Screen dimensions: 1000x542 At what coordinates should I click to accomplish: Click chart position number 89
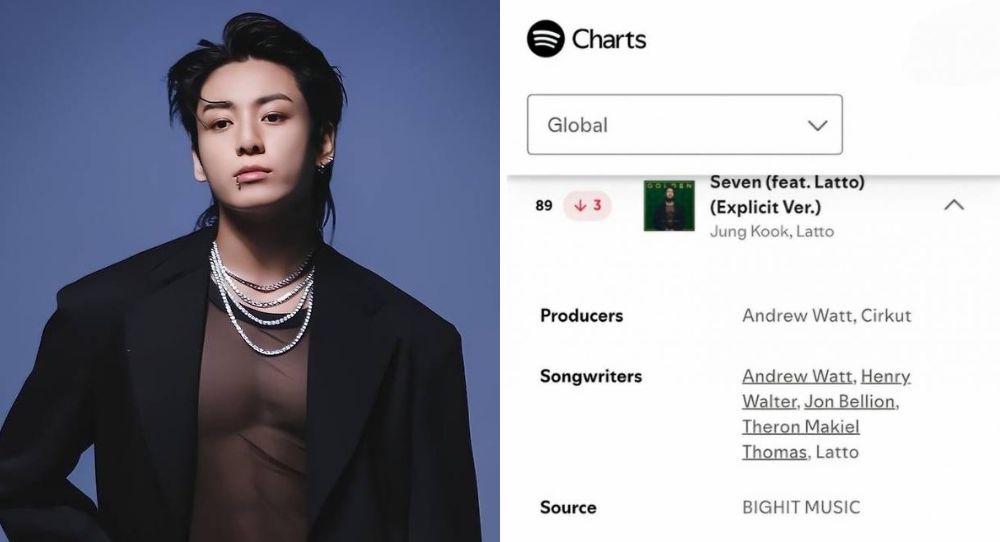pos(544,205)
